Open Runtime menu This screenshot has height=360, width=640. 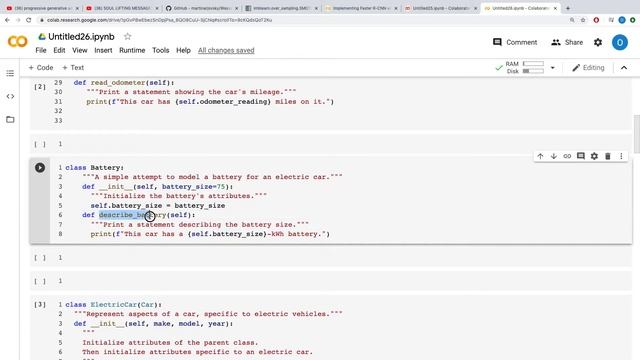click(132, 50)
